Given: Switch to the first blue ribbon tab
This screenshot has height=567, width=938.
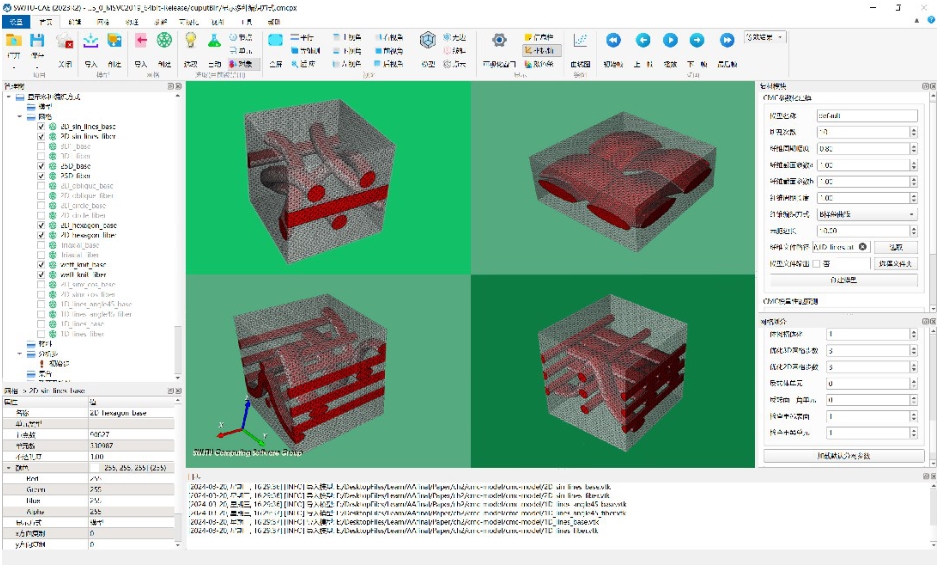Looking at the screenshot, I should tap(16, 22).
